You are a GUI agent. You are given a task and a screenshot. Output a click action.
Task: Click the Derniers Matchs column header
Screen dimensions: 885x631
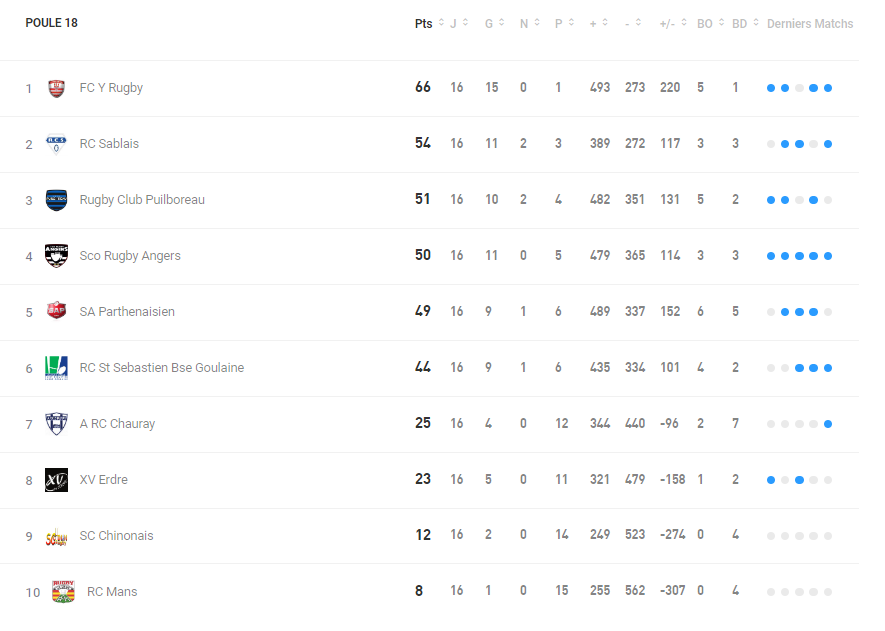[810, 24]
